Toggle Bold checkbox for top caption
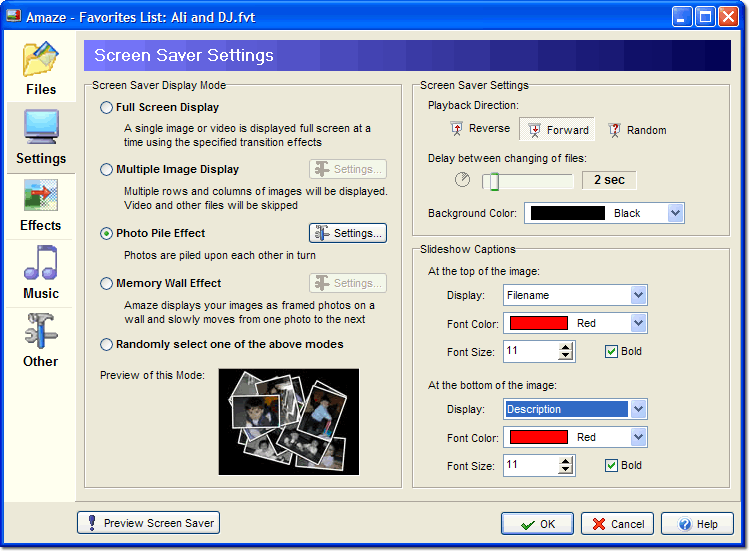This screenshot has width=749, height=551. click(x=611, y=352)
